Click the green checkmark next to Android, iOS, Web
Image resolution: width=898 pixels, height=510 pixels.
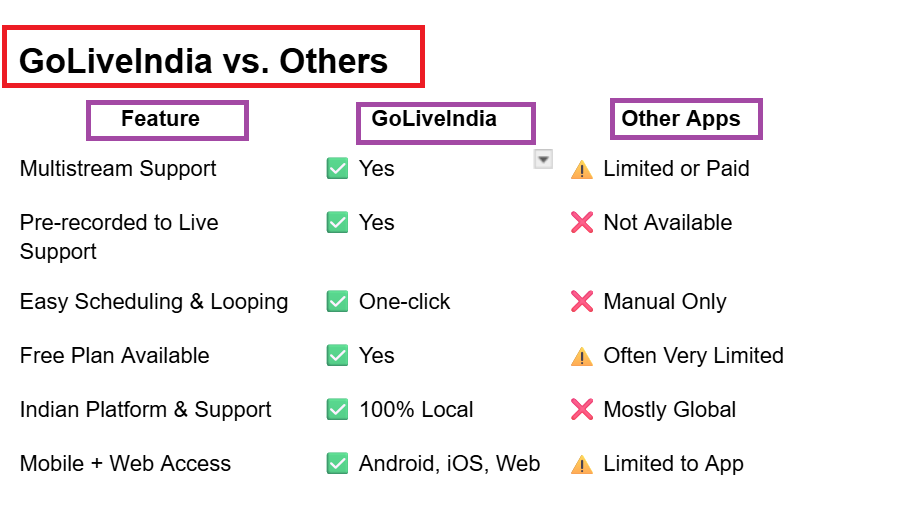[337, 464]
